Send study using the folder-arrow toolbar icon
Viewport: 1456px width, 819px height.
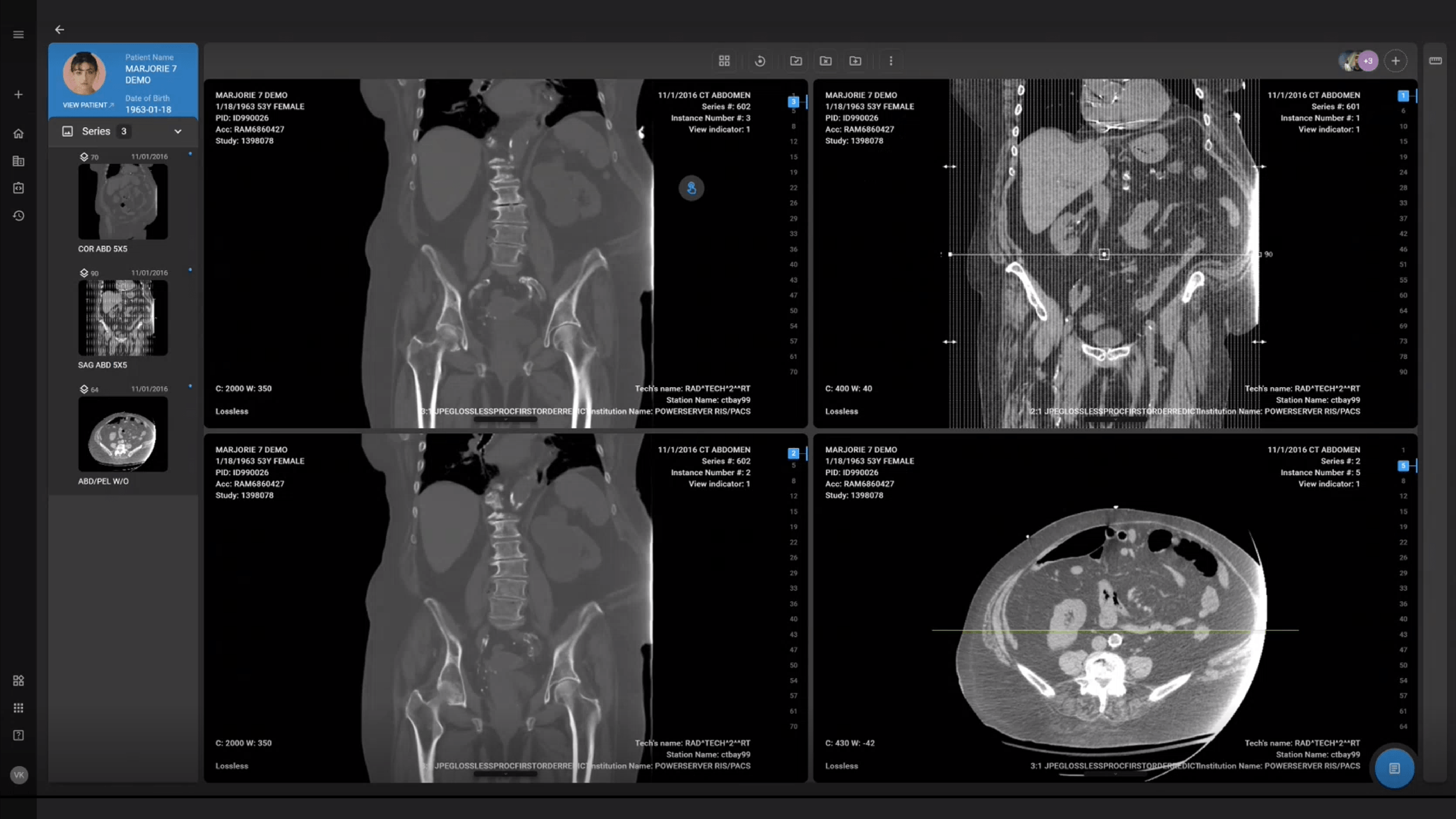[855, 61]
